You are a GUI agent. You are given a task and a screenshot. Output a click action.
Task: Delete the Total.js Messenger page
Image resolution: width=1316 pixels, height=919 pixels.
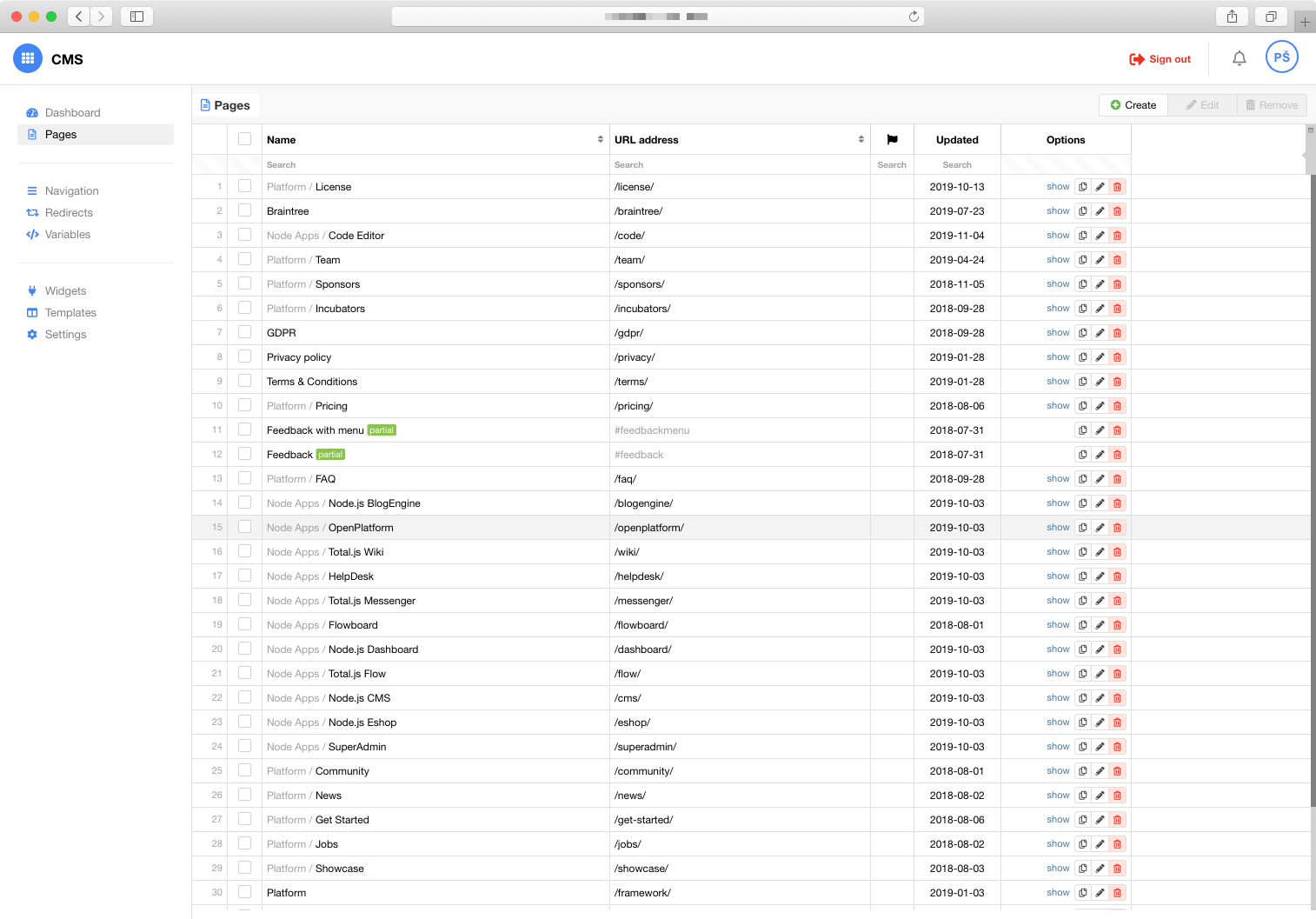tap(1118, 601)
